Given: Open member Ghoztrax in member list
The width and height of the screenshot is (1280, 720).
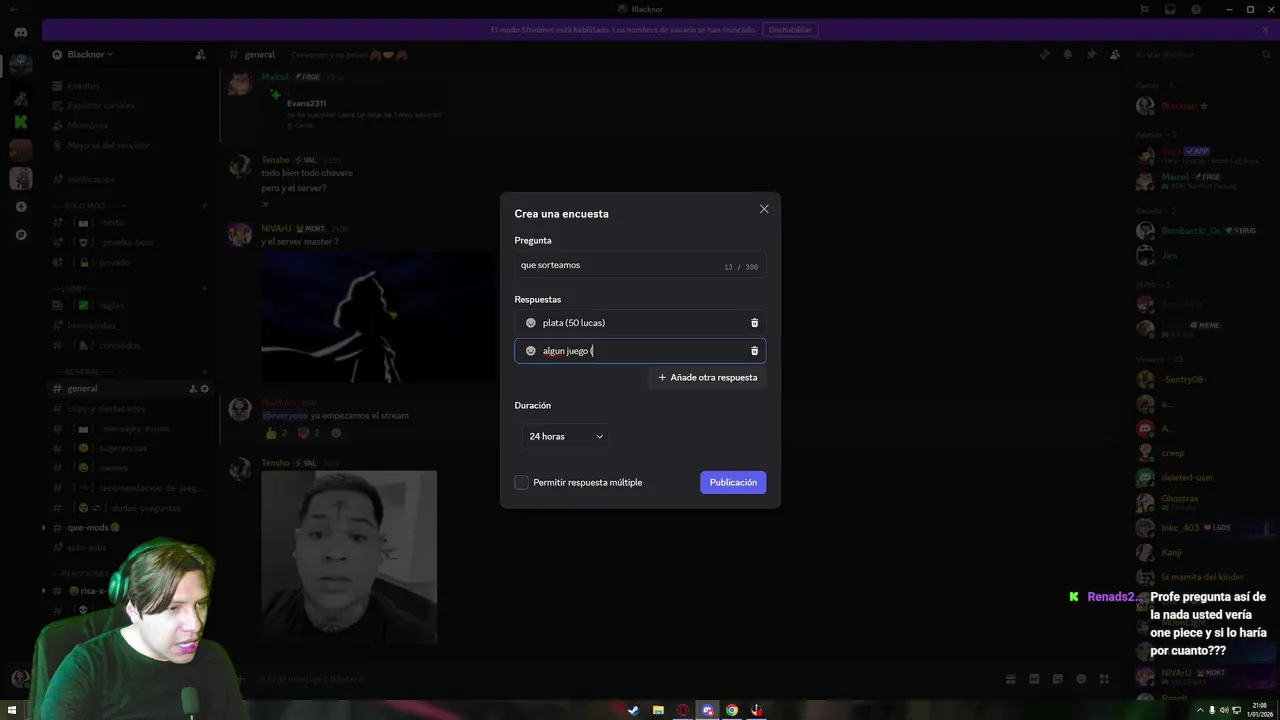Looking at the screenshot, I should 1201,503.
